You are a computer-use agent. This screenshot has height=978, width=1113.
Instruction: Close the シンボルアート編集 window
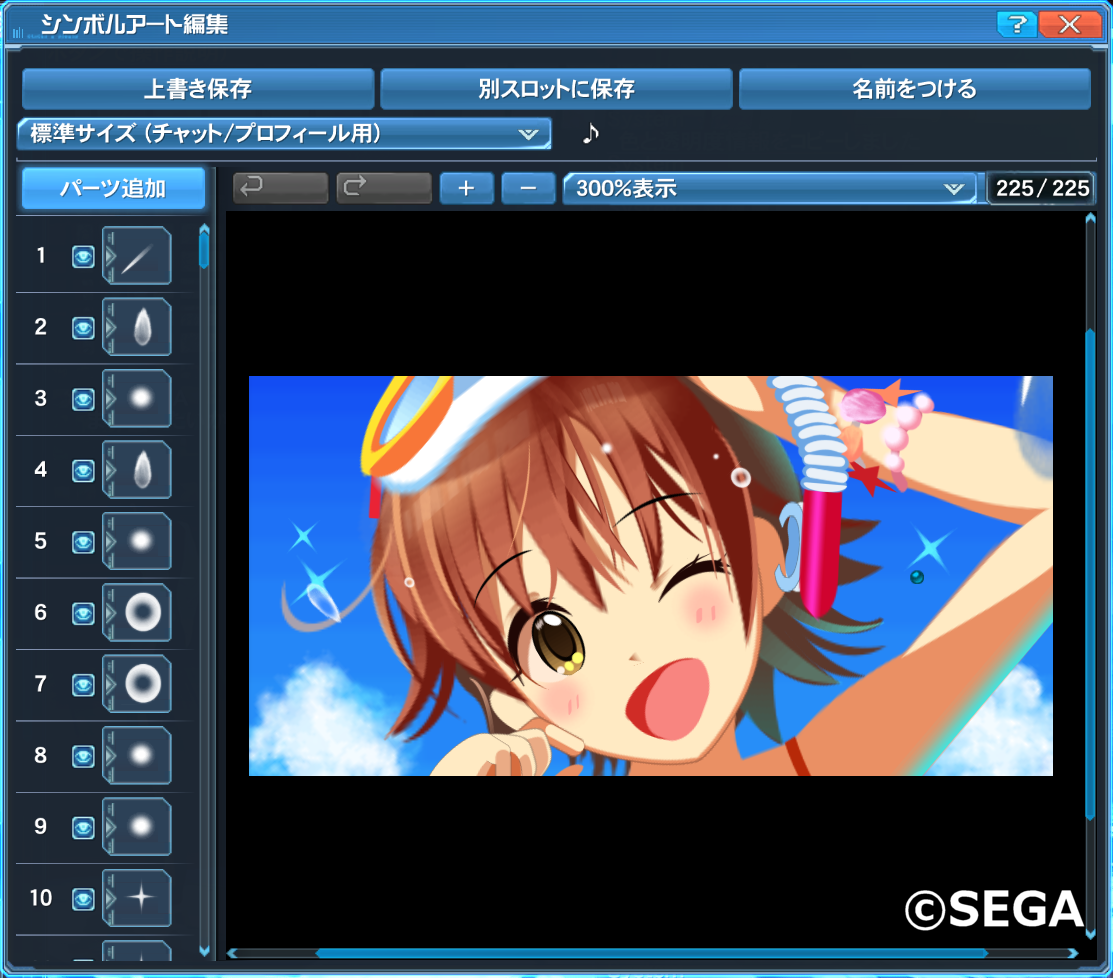coord(1070,24)
